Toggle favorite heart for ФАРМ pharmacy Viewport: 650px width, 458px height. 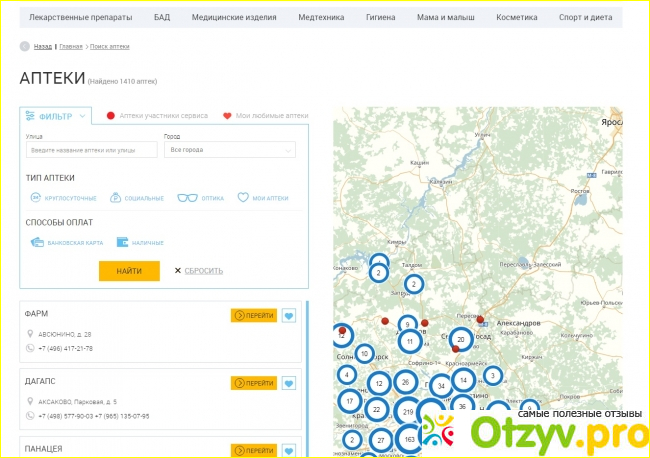click(x=289, y=316)
